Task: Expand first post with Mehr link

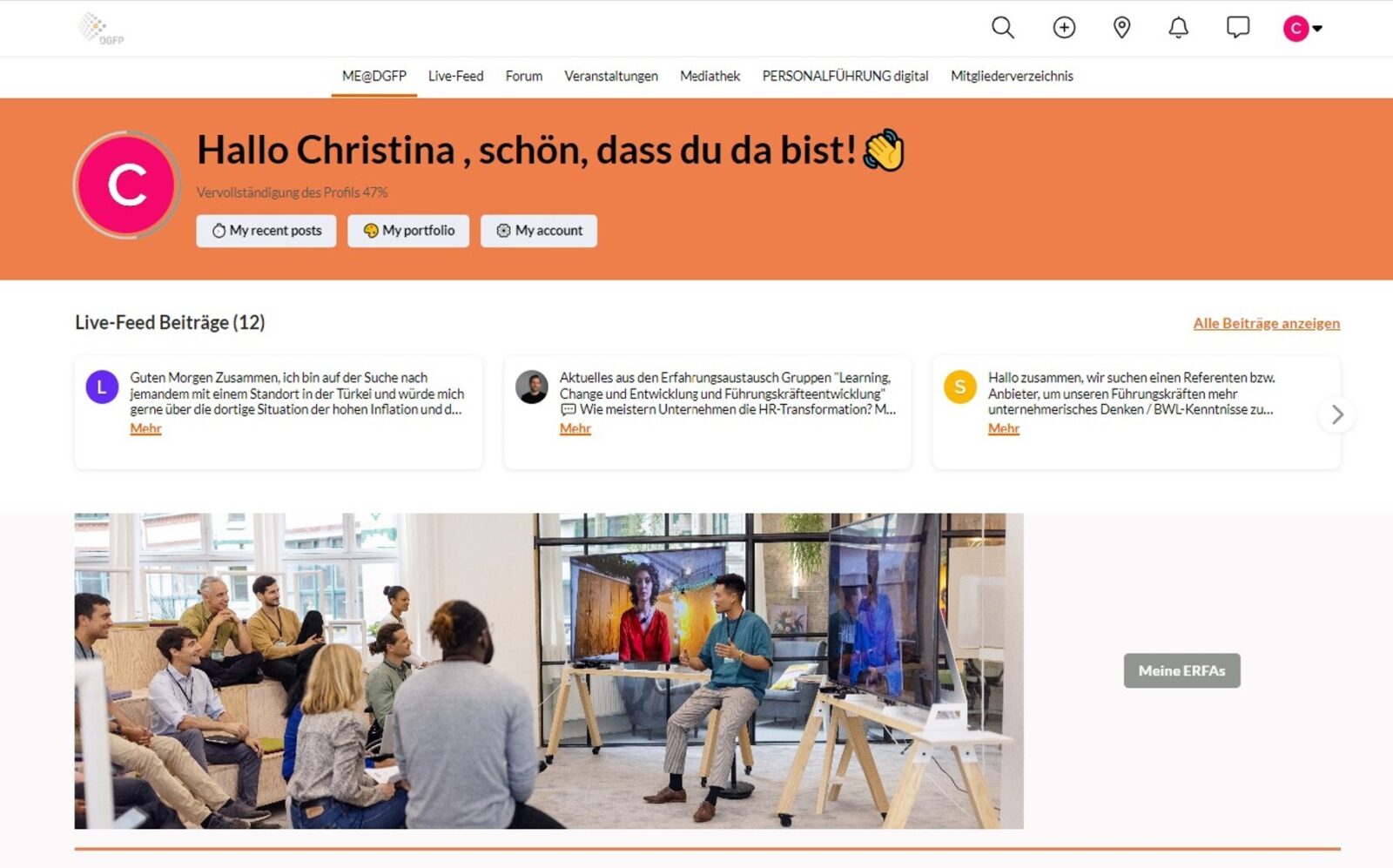Action: [x=145, y=428]
